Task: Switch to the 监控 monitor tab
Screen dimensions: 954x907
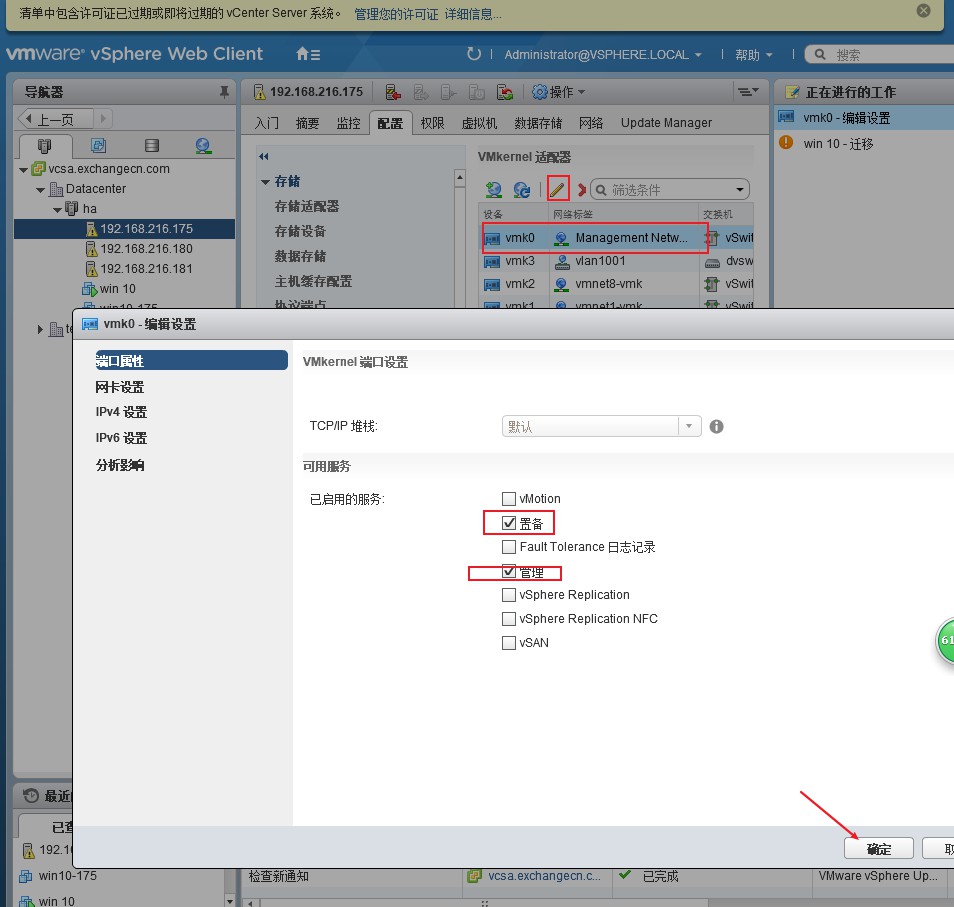Action: 348,123
